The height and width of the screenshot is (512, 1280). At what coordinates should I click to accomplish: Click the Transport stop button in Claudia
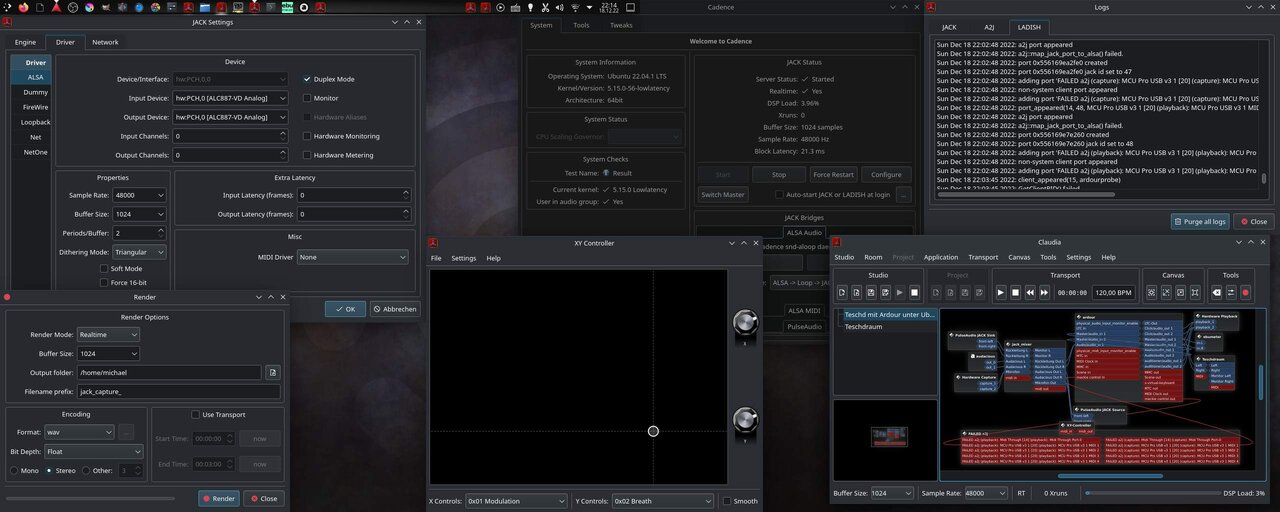pyautogui.click(x=1015, y=293)
